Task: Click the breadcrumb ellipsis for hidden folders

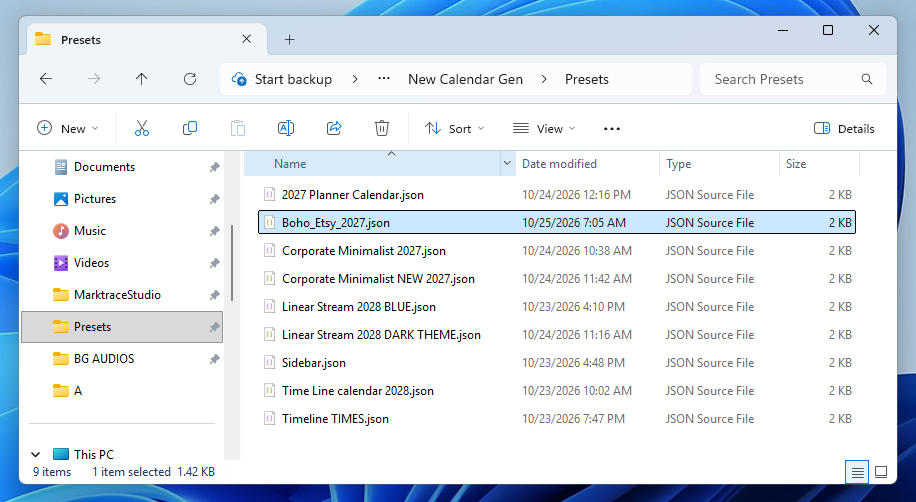Action: click(x=384, y=79)
